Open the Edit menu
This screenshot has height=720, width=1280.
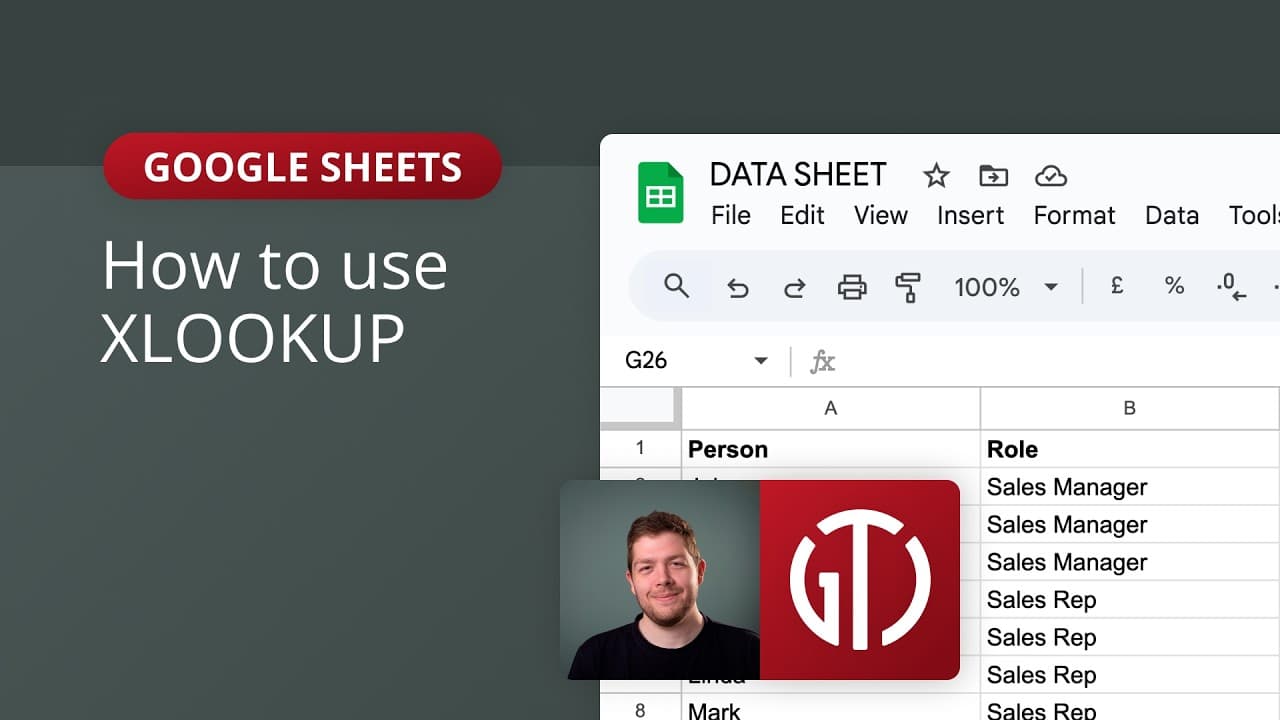pos(802,215)
